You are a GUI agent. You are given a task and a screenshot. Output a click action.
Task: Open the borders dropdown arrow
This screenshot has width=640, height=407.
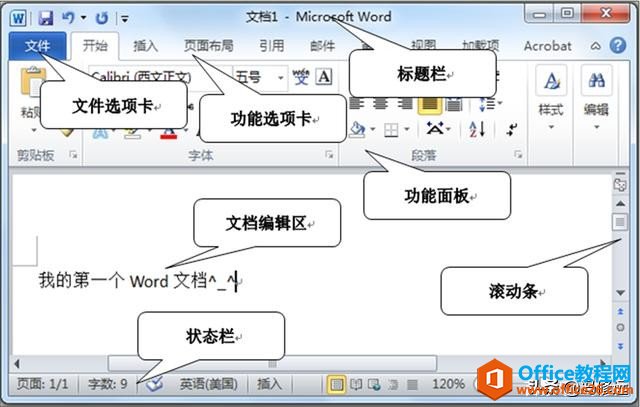[x=407, y=130]
